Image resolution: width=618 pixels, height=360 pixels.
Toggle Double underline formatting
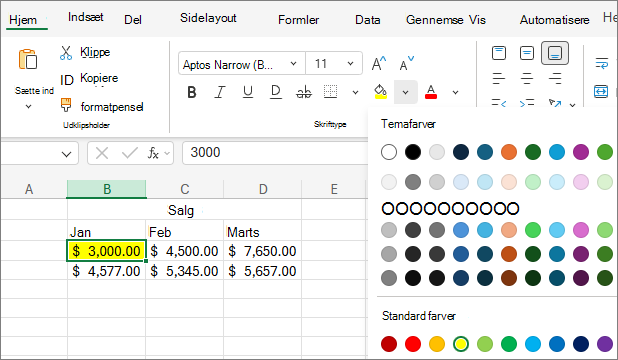click(275, 92)
